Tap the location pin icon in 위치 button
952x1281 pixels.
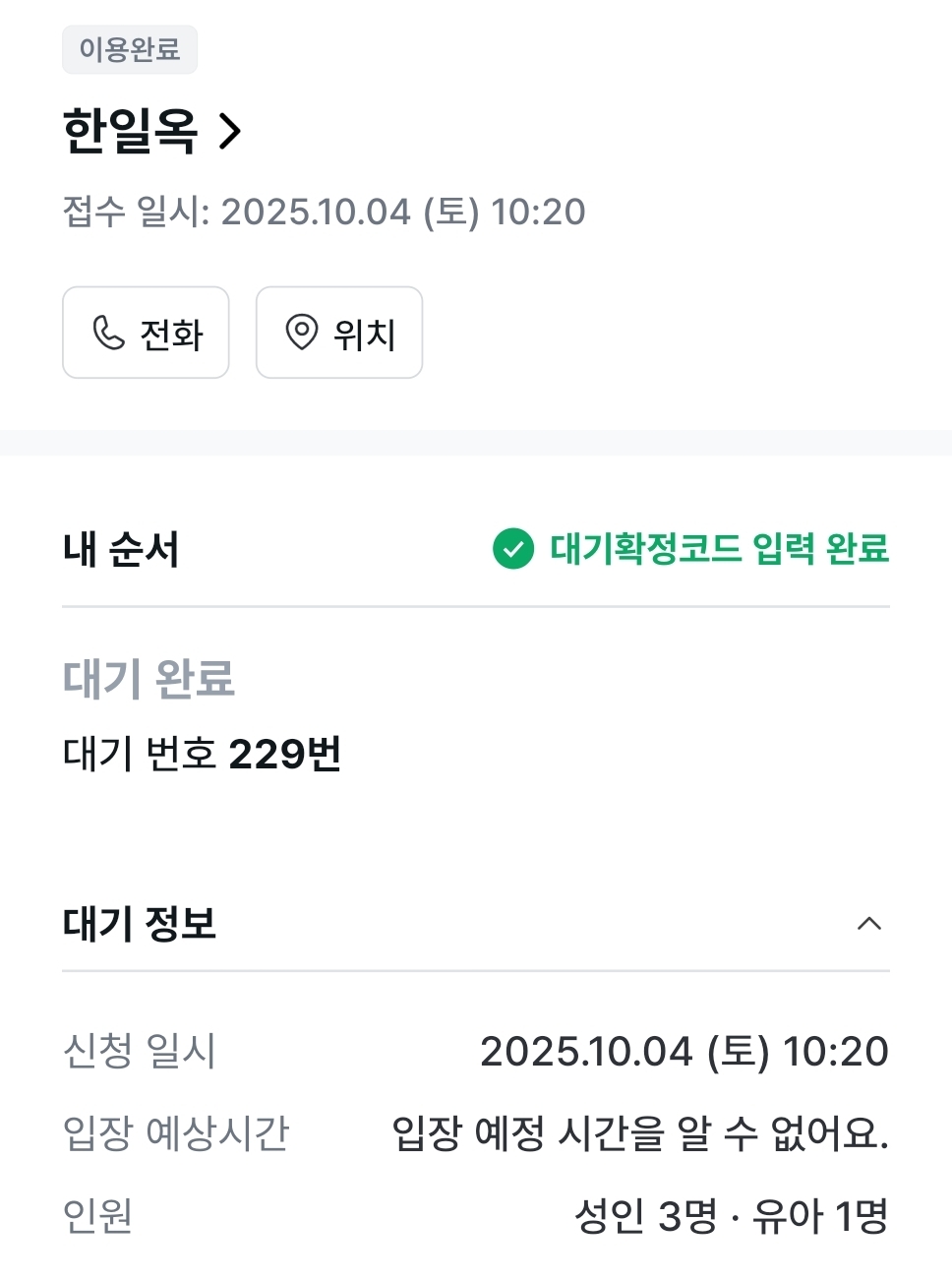point(302,333)
